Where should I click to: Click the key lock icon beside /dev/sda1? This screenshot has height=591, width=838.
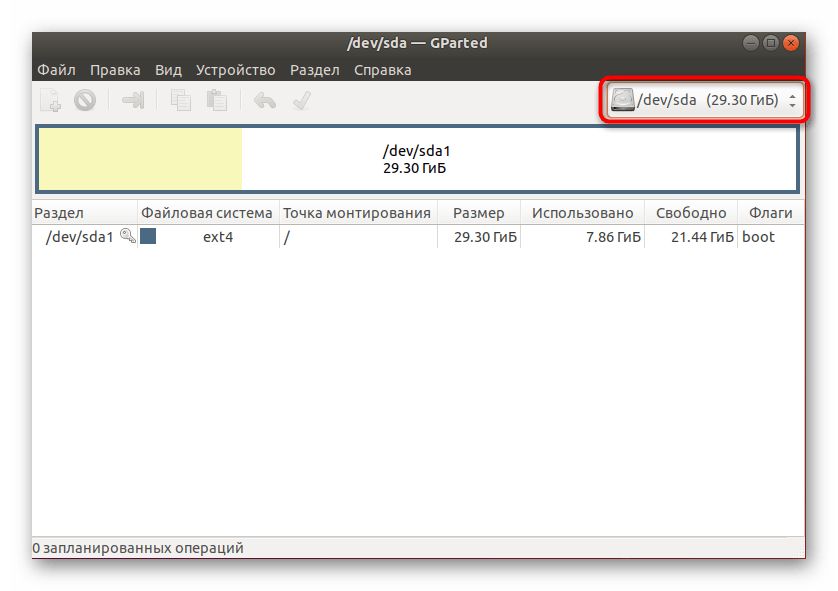point(127,236)
